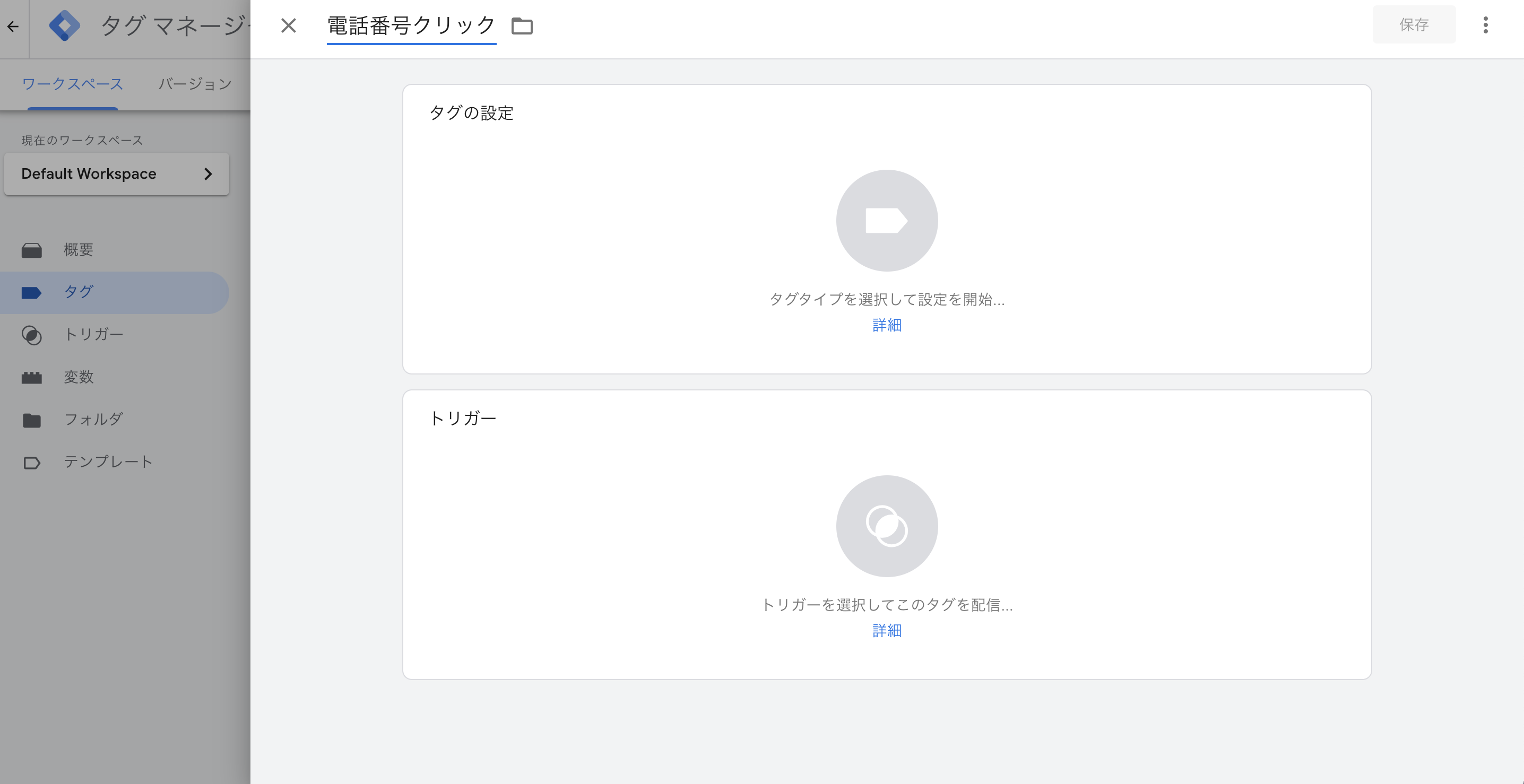Open フォルダ (Folders) in the sidebar

coord(93,419)
